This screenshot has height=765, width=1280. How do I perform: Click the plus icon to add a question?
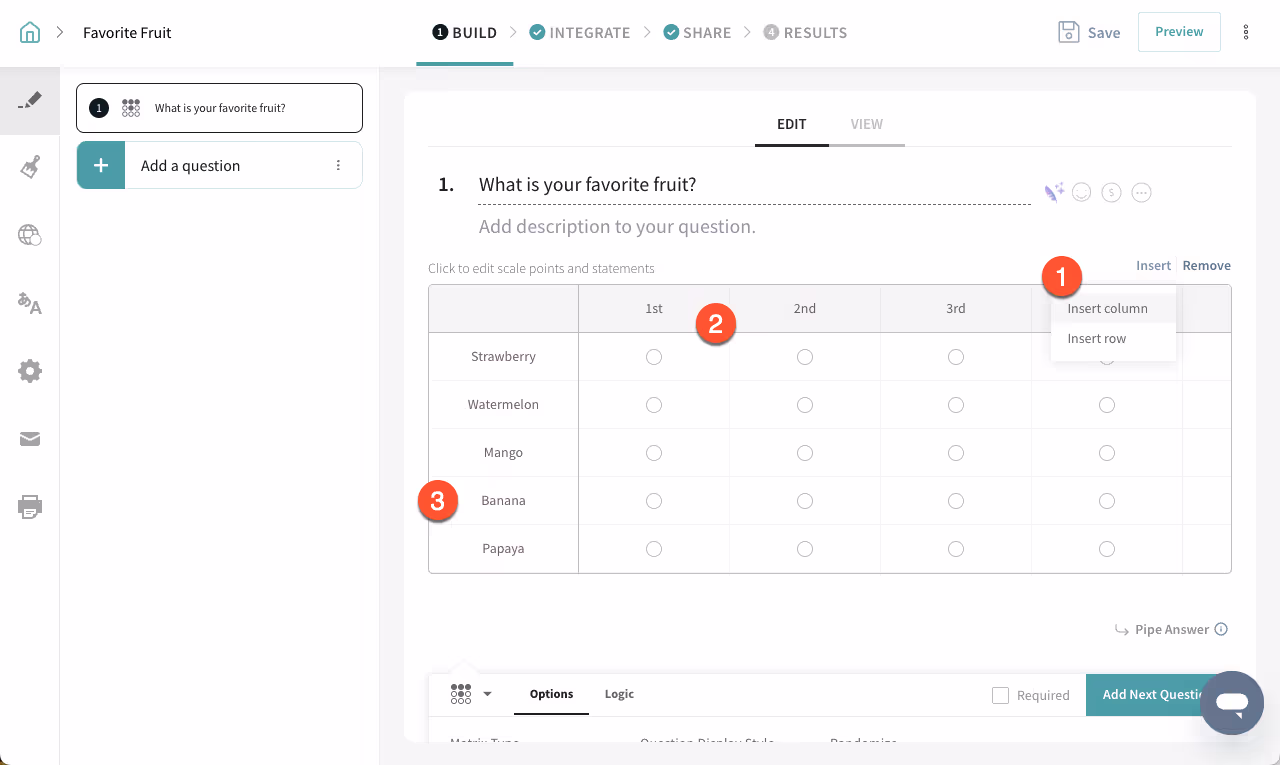101,165
